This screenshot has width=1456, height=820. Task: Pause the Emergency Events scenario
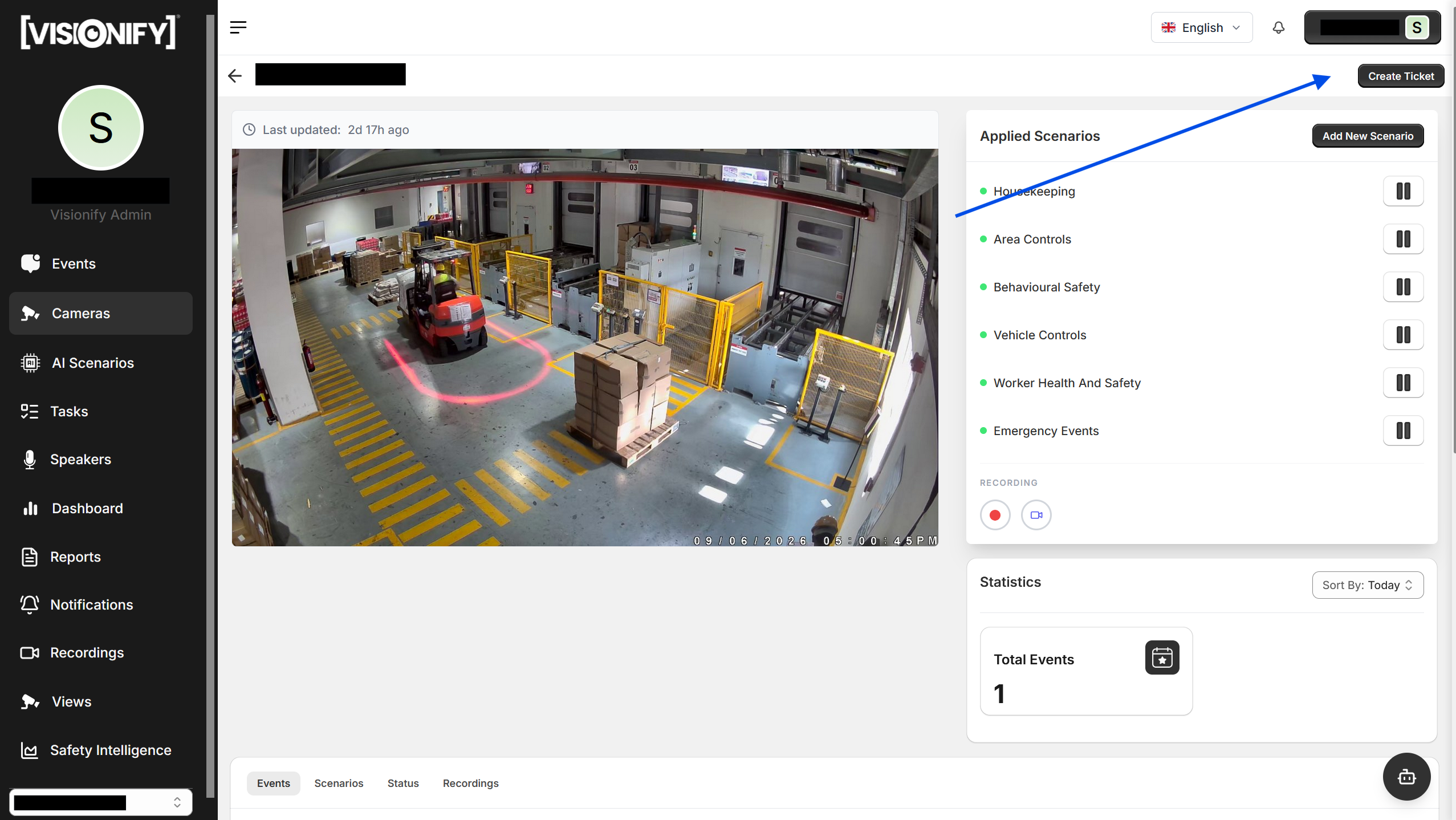point(1403,431)
